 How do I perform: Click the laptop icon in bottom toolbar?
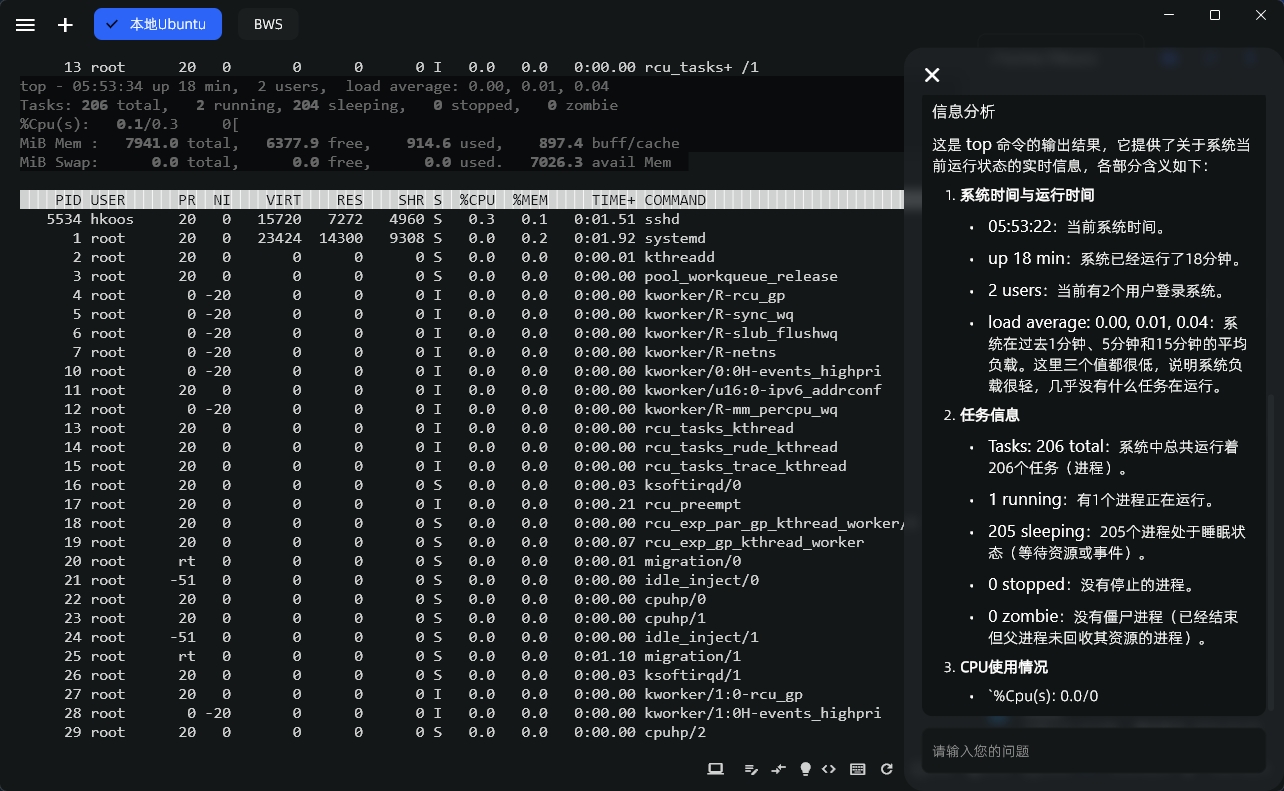(x=715, y=769)
